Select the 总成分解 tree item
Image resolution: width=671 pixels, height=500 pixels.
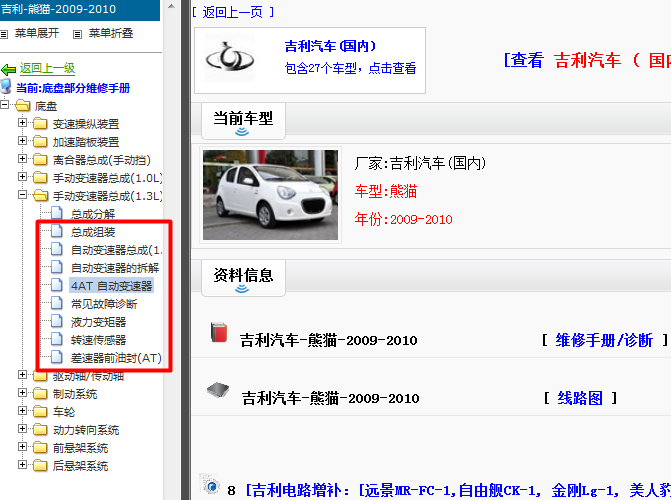point(93,214)
